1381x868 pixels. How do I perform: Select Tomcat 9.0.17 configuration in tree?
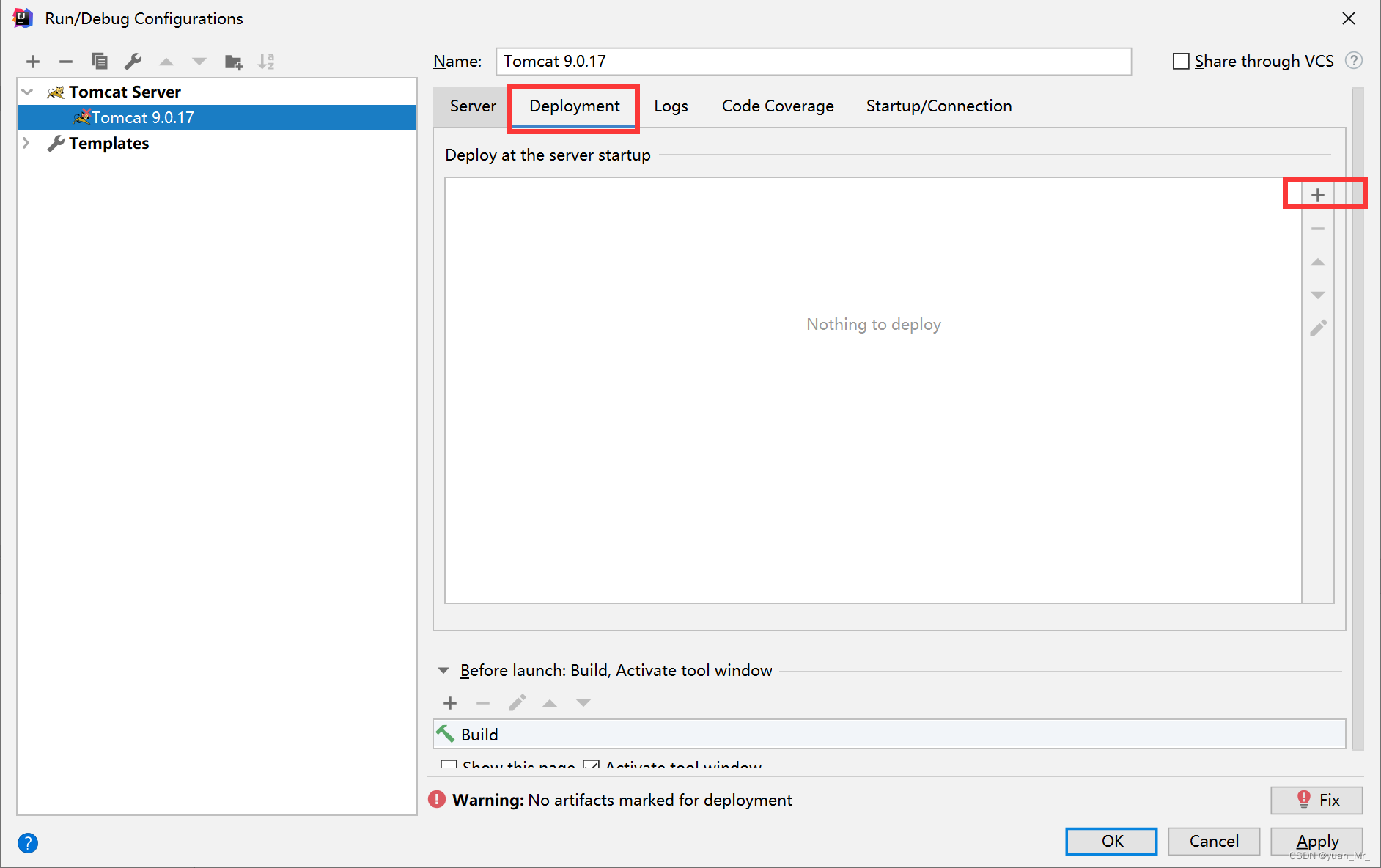(x=217, y=117)
